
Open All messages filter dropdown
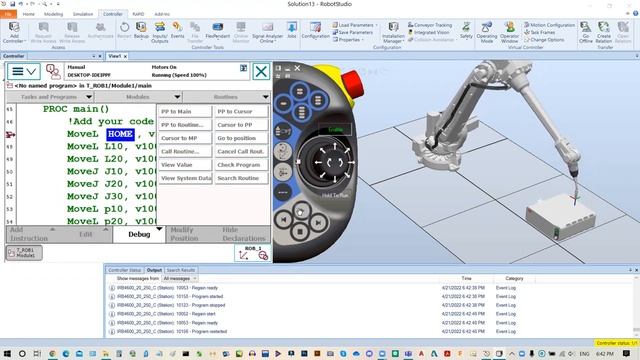(180, 278)
